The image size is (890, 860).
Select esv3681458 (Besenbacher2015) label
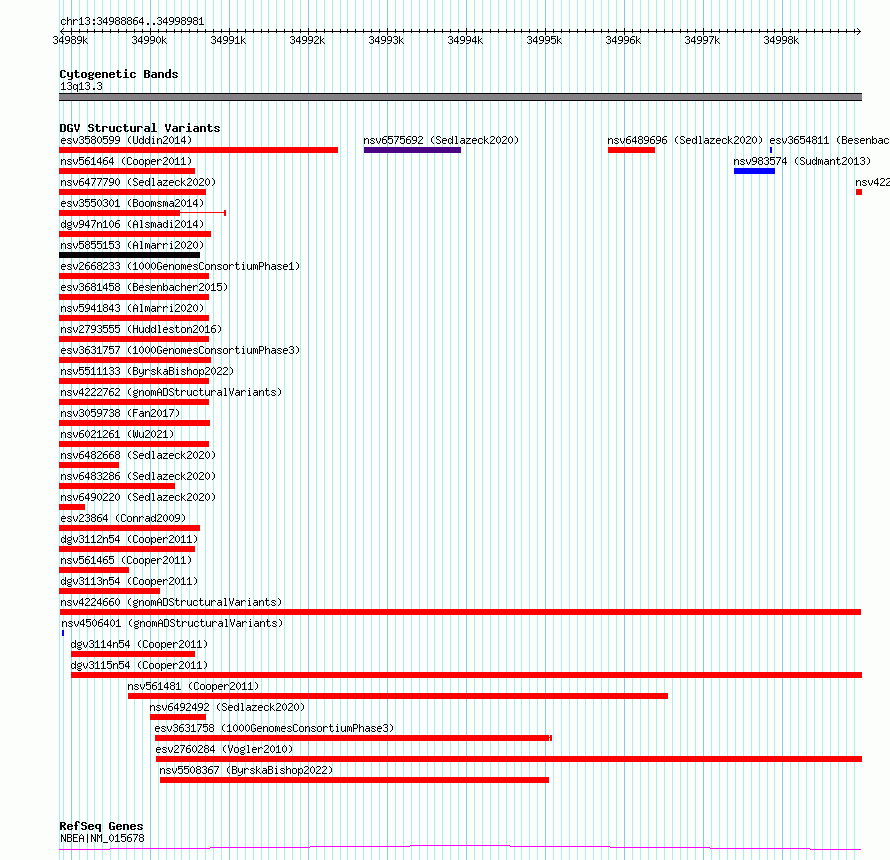tap(144, 287)
